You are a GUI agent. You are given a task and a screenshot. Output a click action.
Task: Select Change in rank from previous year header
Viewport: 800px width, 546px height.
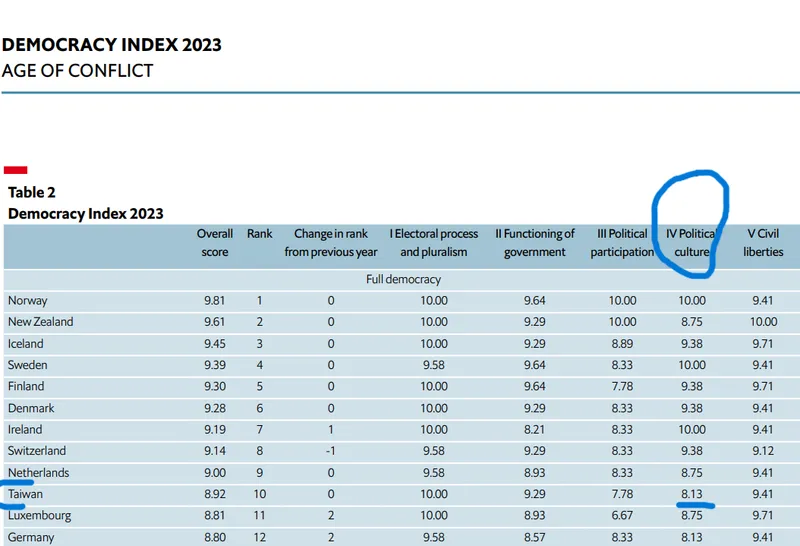click(x=331, y=243)
